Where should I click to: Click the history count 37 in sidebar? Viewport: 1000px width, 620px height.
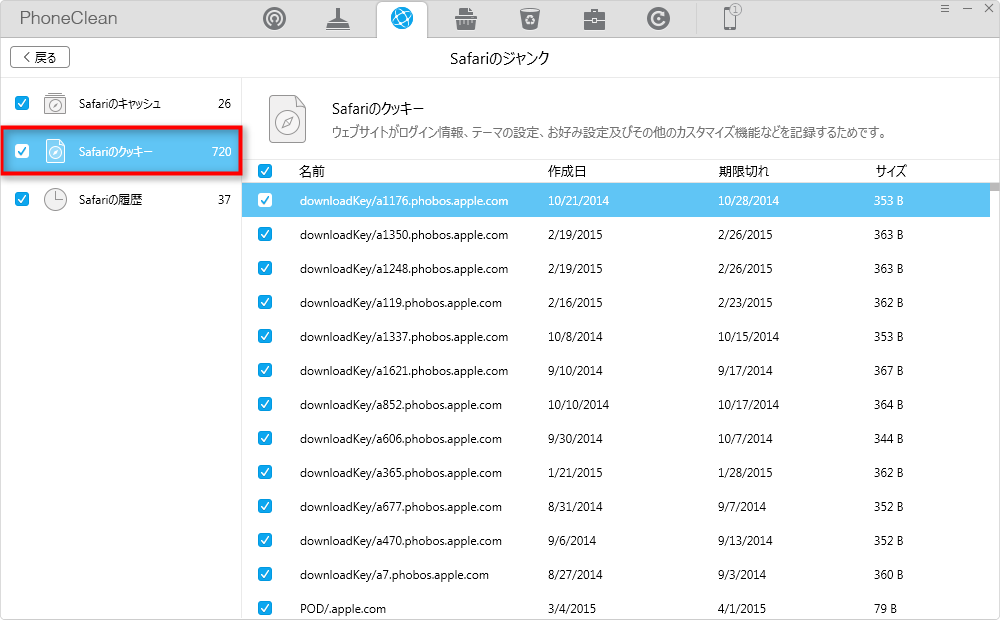tap(224, 200)
